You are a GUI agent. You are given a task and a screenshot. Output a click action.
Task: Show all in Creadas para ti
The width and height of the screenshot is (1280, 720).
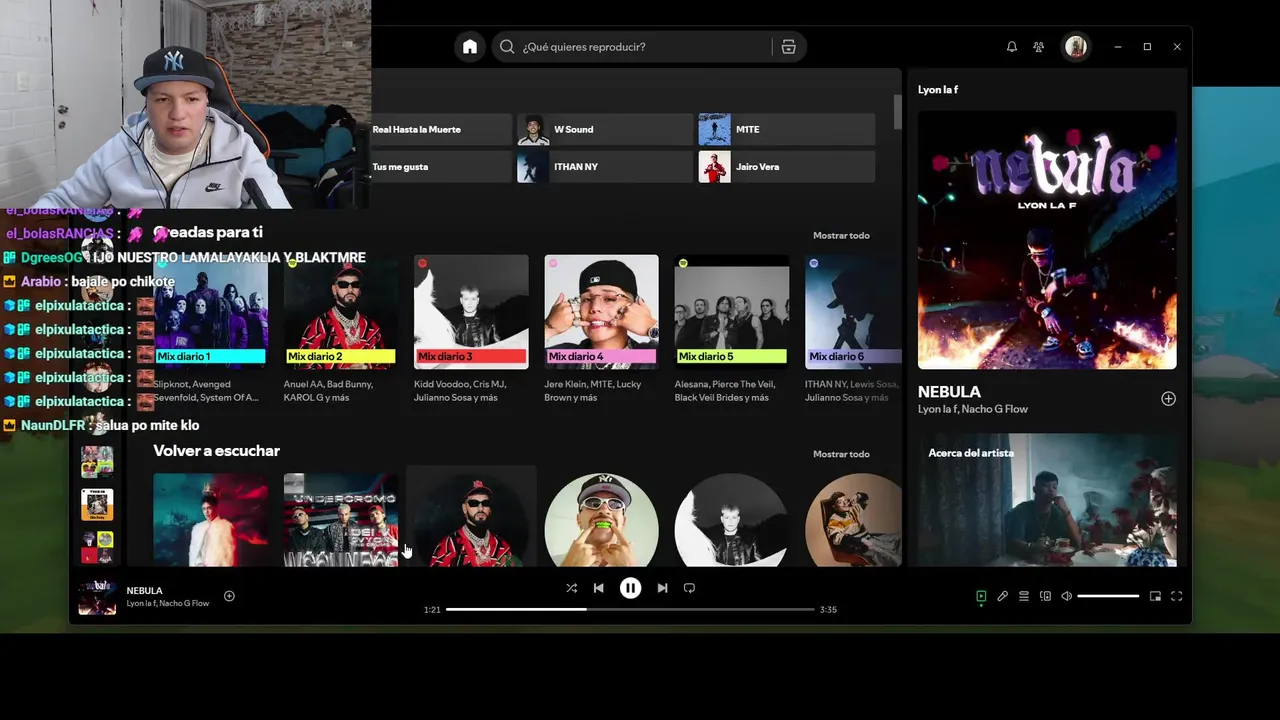[841, 235]
